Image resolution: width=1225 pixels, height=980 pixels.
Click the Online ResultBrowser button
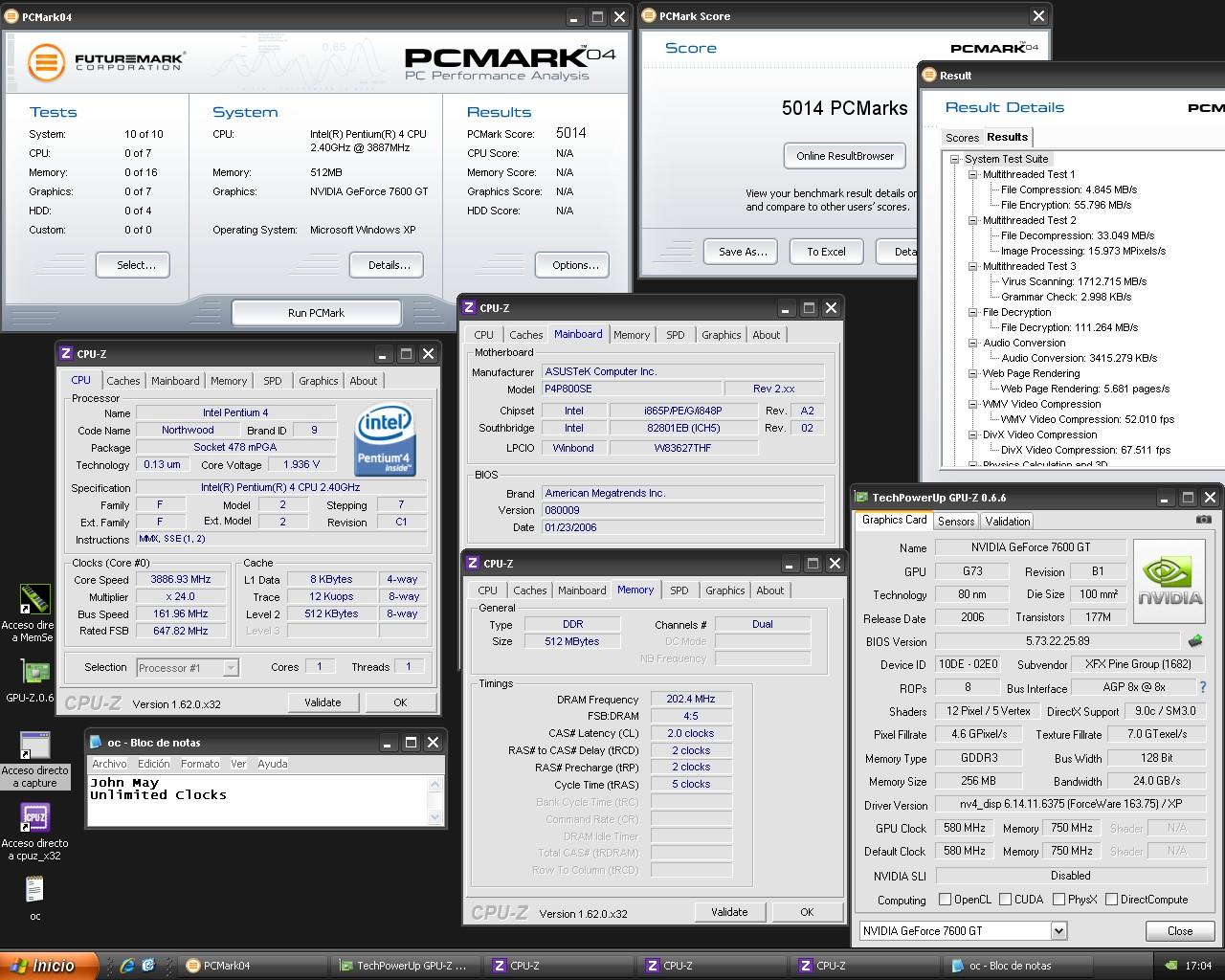point(845,156)
